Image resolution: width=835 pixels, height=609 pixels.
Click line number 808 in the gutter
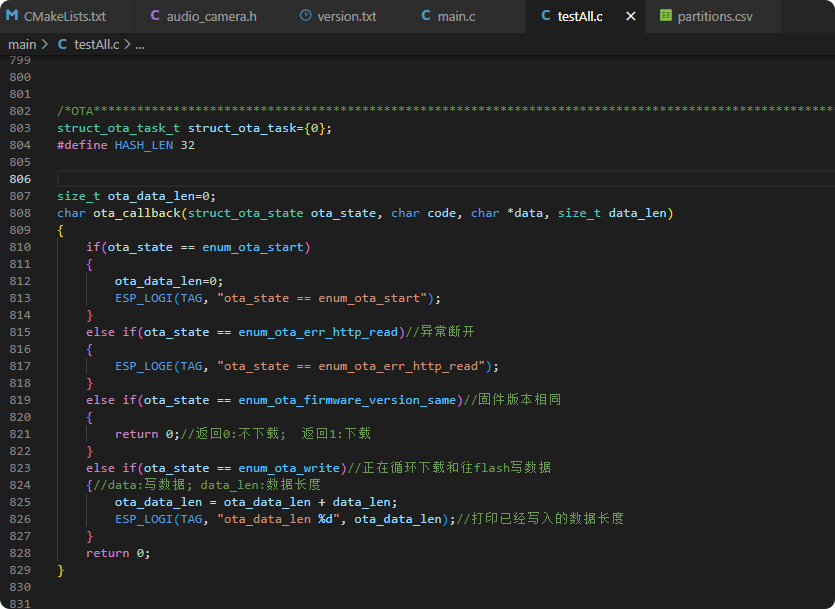click(x=20, y=213)
